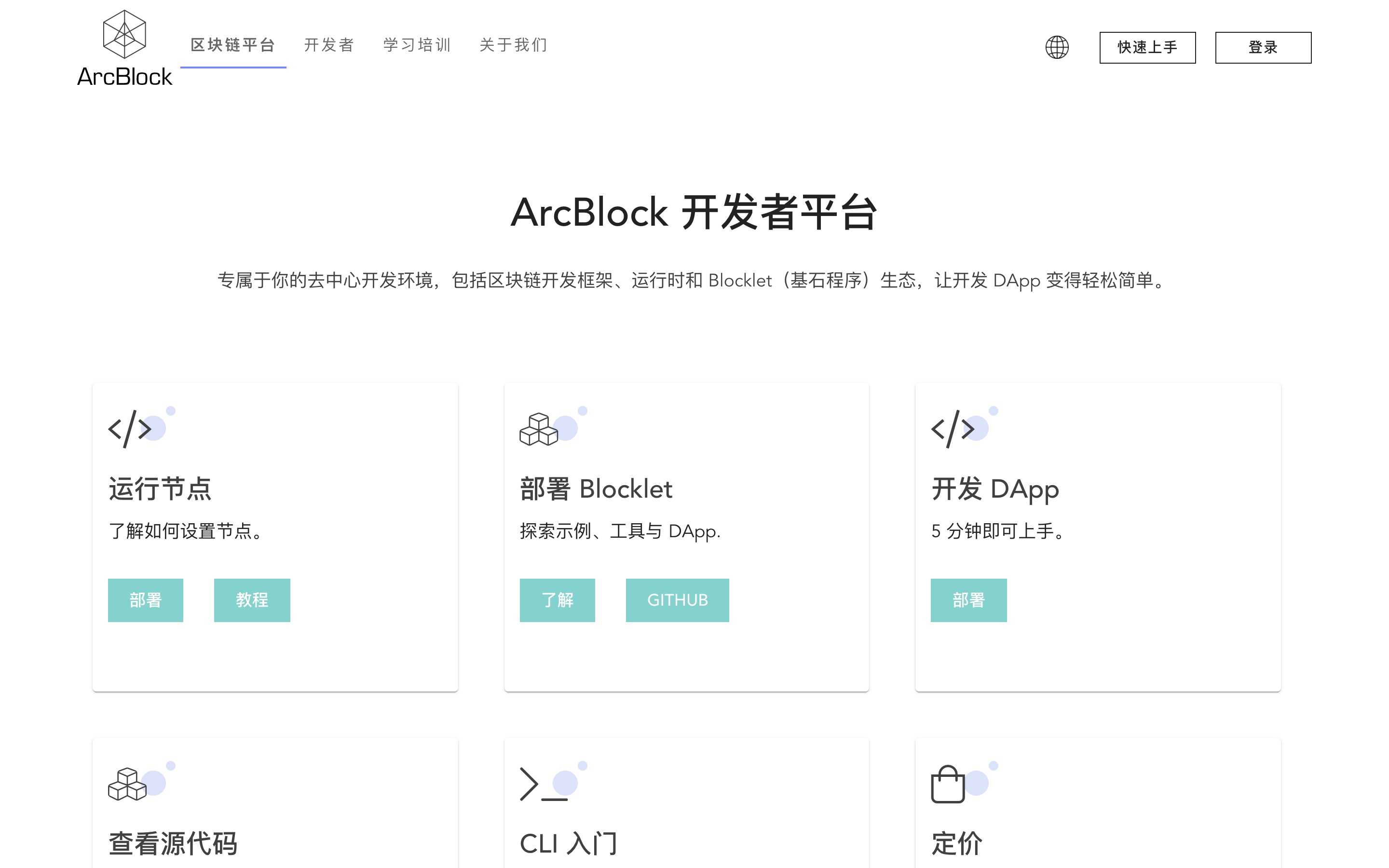Open the GITHUB button
The height and width of the screenshot is (868, 1389).
coord(677,600)
